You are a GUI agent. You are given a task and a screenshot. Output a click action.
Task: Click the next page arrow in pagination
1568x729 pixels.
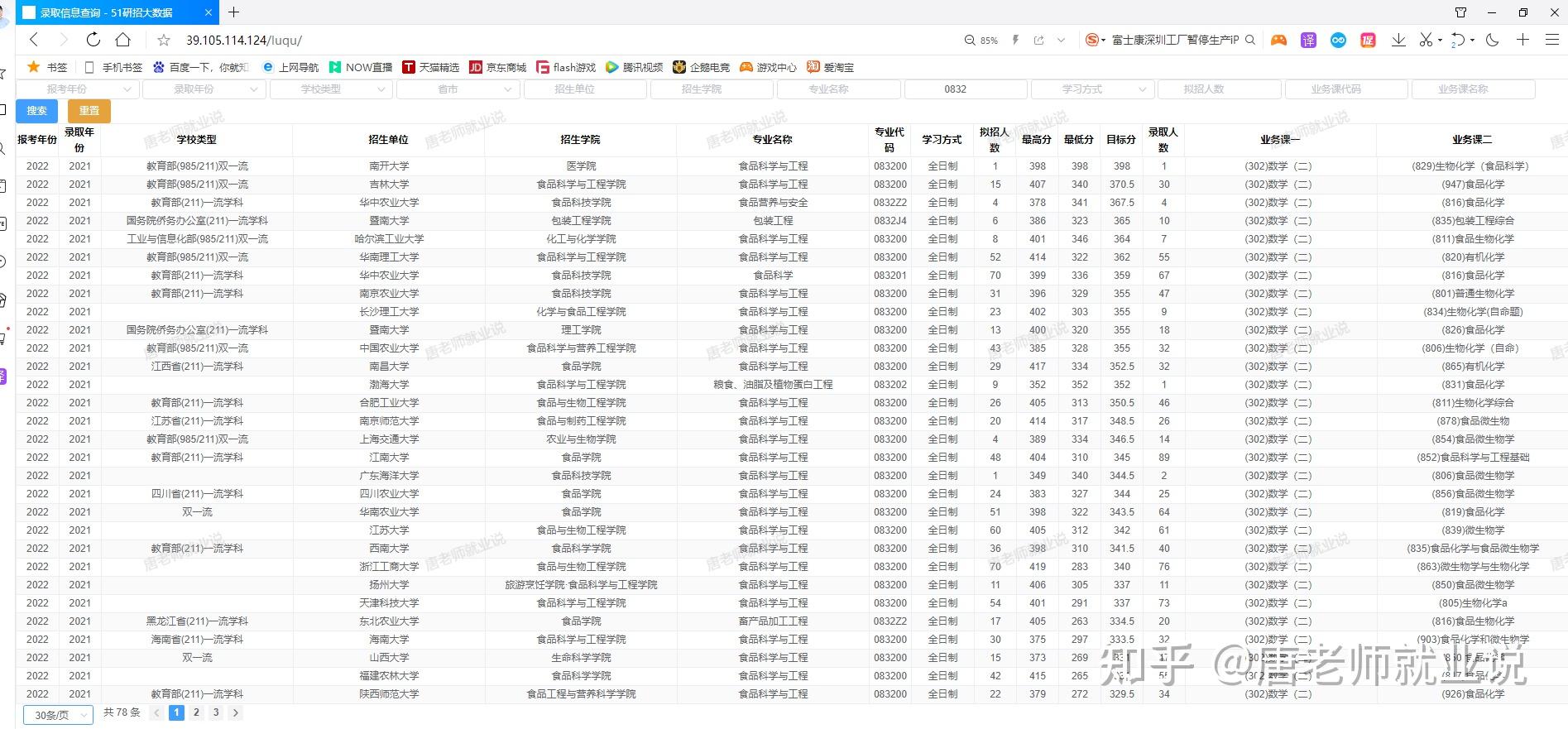point(236,712)
